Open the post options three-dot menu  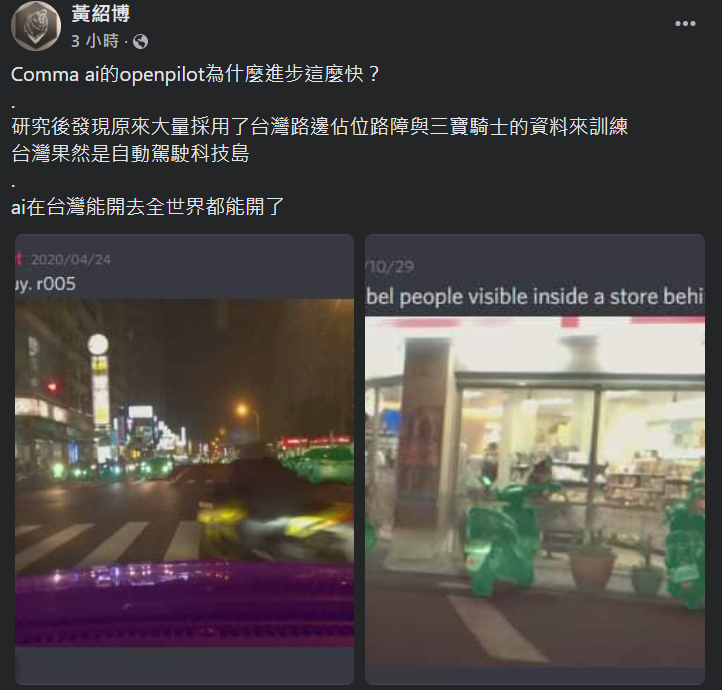click(x=685, y=23)
